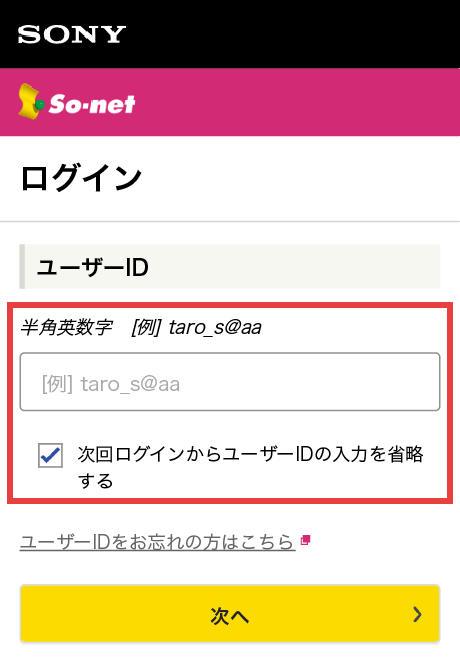The width and height of the screenshot is (460, 665).
Task: Click the gray accent bar left of ユーザーID
Action: pos(22,267)
